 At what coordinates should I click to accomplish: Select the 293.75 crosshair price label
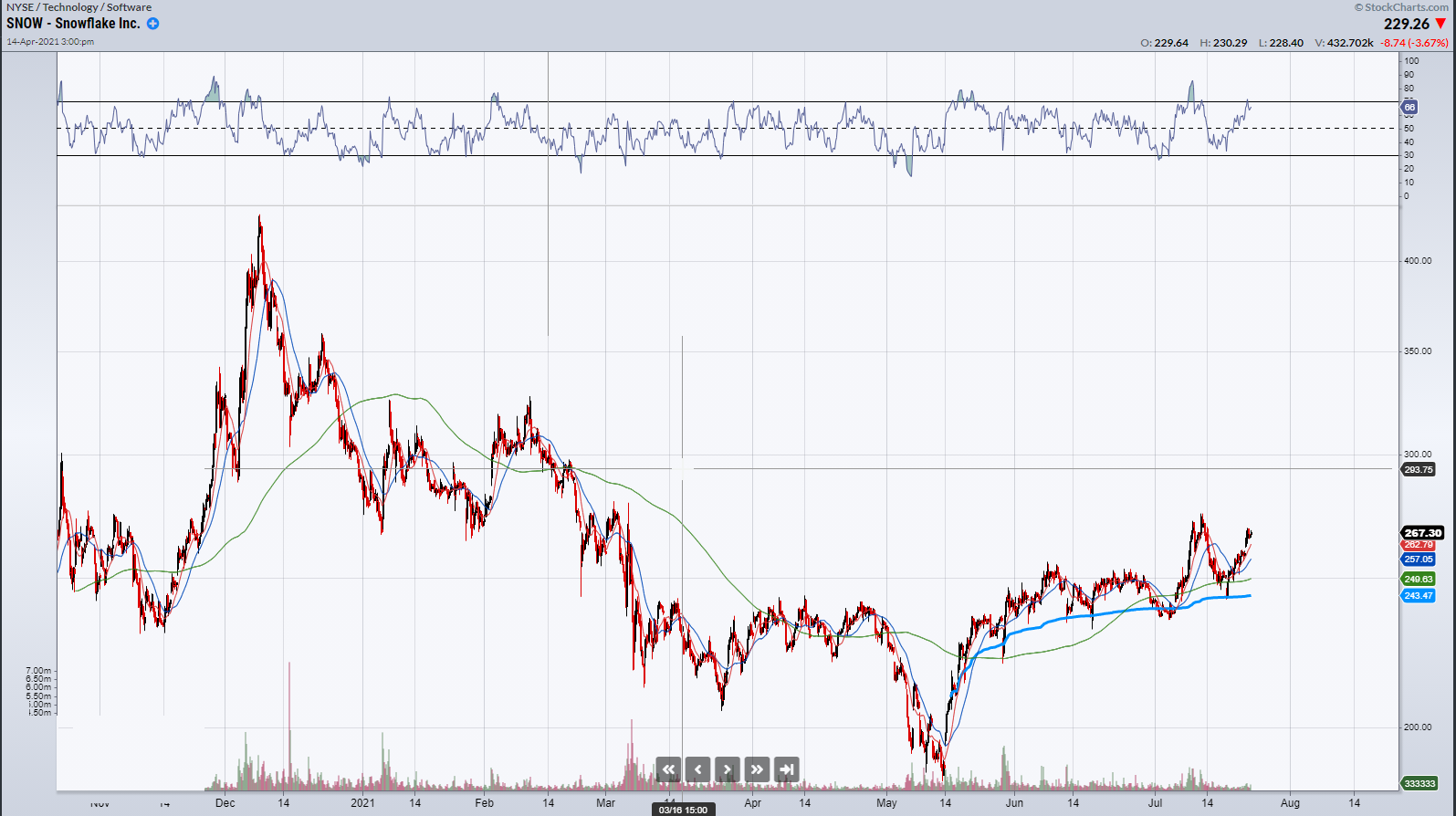click(1419, 469)
